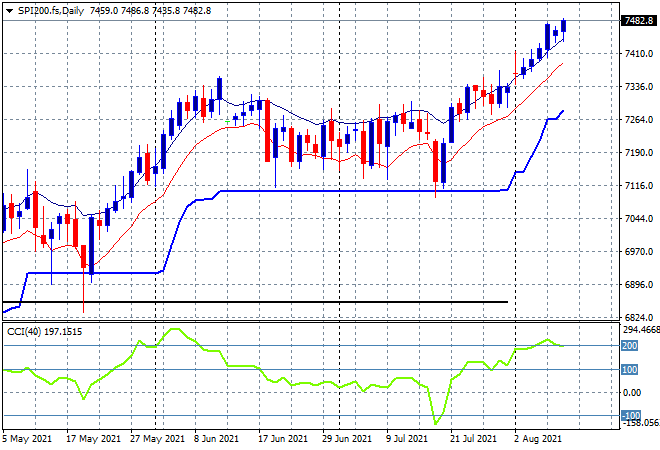Viewport: 660px width, 450px height.
Task: Click the 6970.0 price axis label
Action: 639,251
